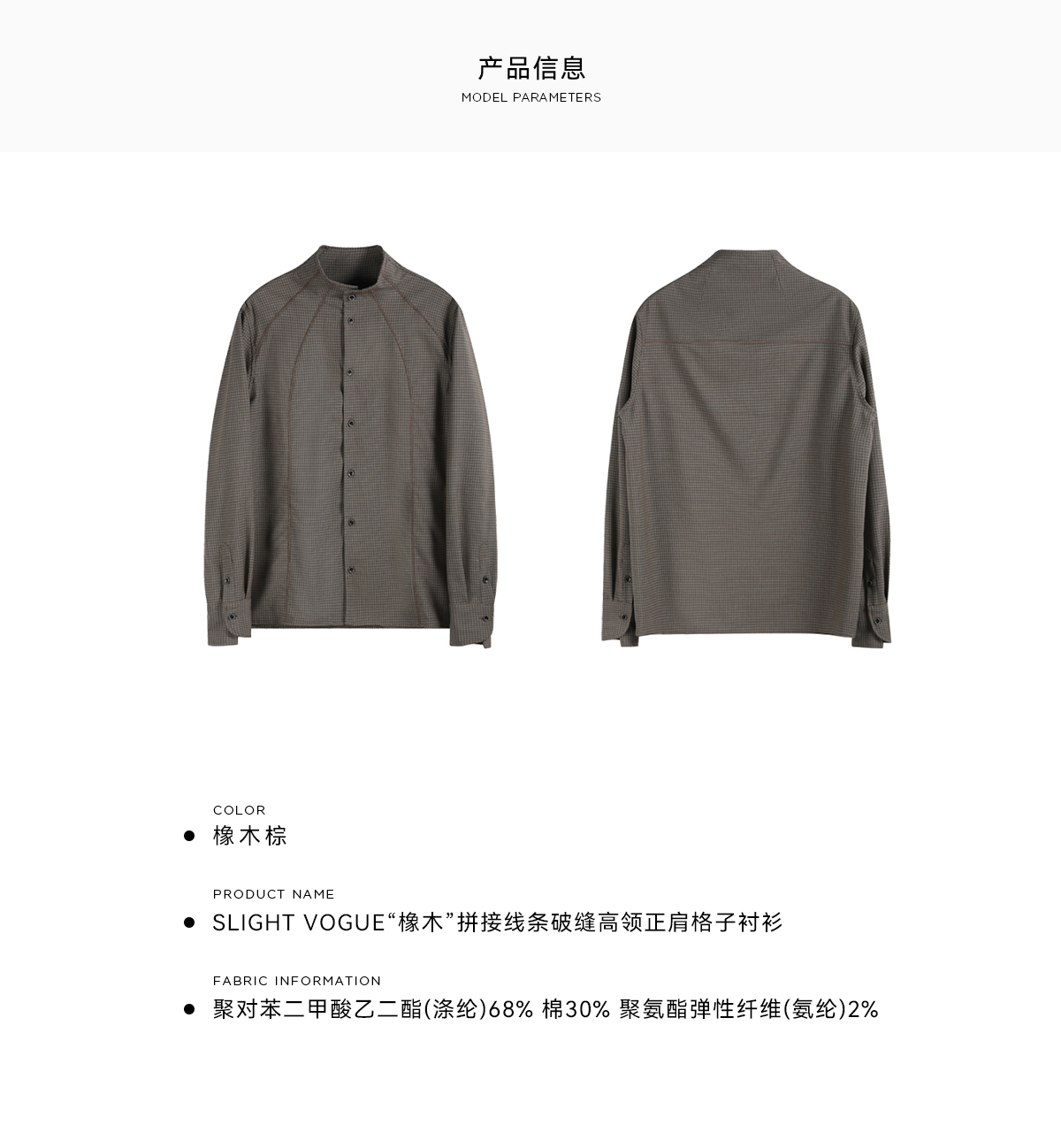Click the MODEL PARAMETERS subtitle
1061x1148 pixels.
tap(531, 97)
